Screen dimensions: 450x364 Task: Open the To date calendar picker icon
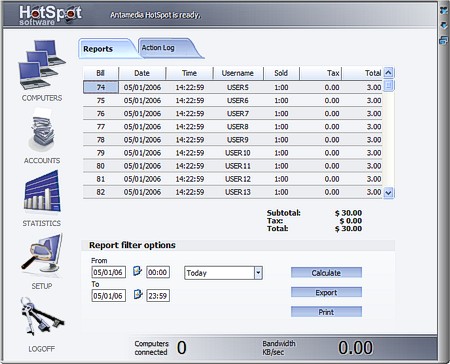[138, 295]
